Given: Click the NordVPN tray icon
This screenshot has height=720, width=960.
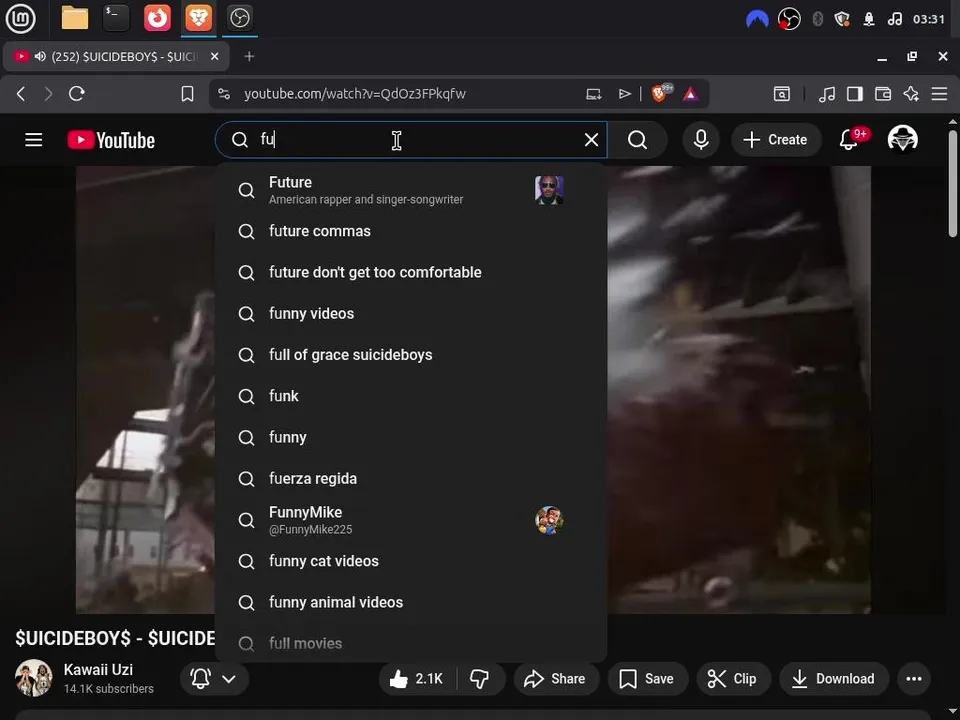Looking at the screenshot, I should click(x=757, y=19).
